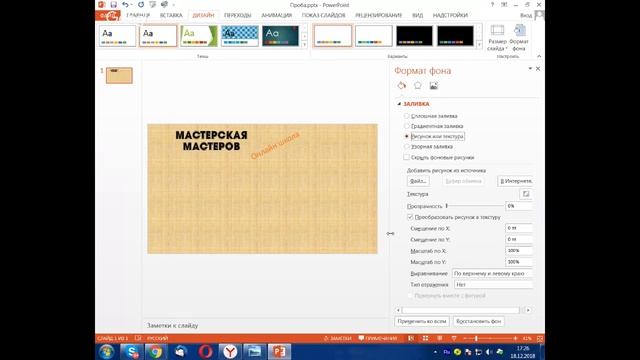Select Узорная заливка radio button
This screenshot has height=360, width=640.
coord(407,146)
